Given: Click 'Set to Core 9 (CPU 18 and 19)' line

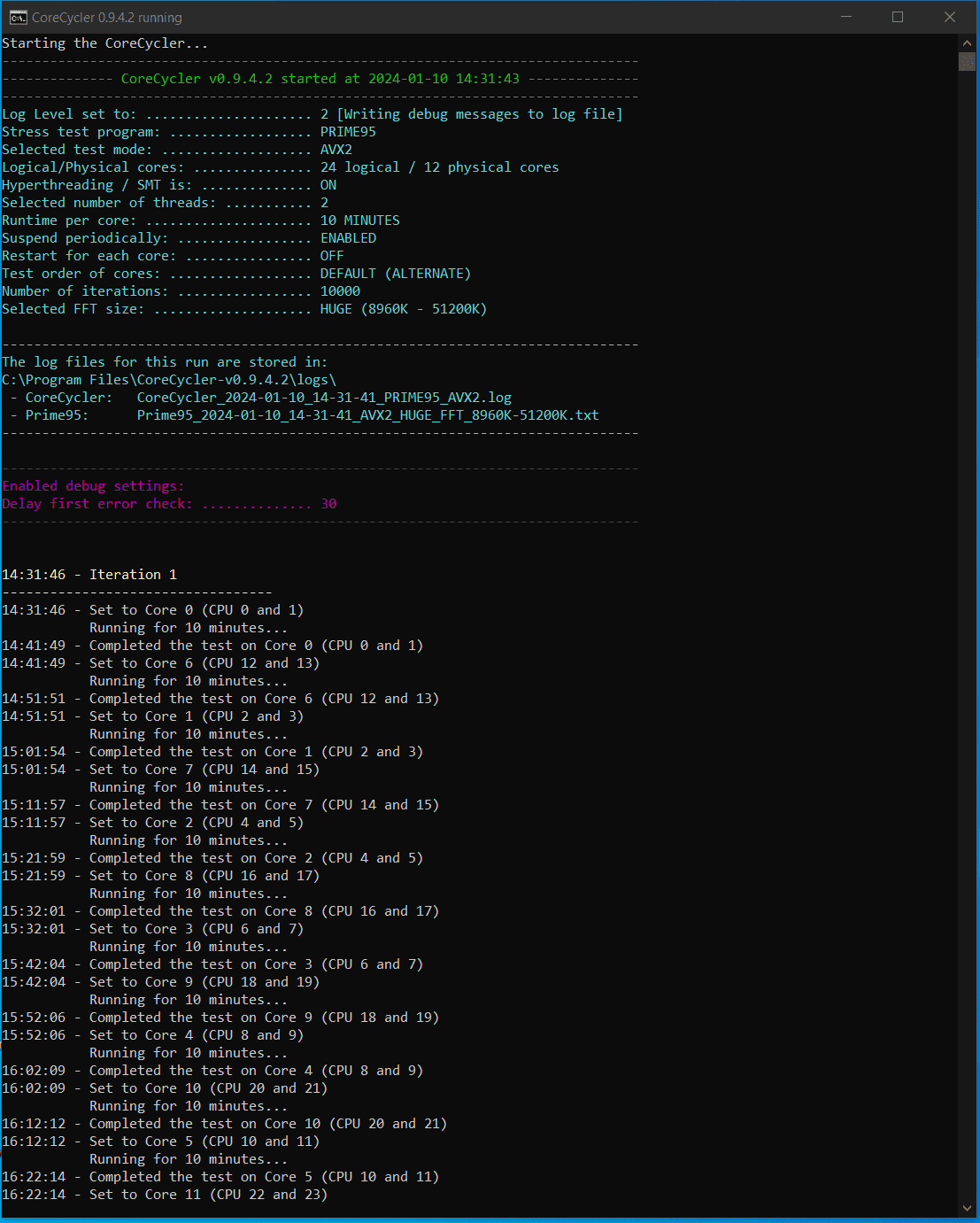Looking at the screenshot, I should click(160, 982).
